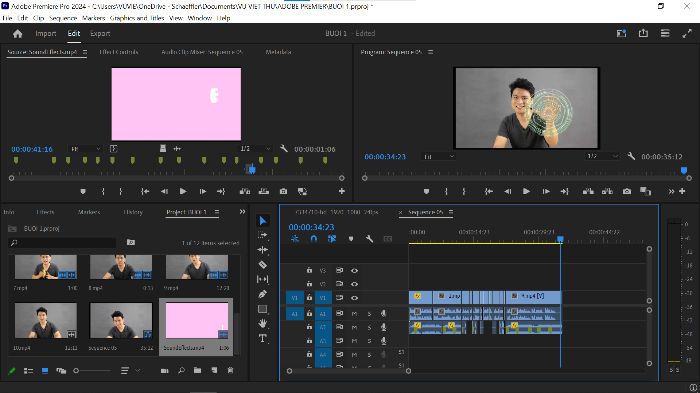Select the Rectangle tool
The image size is (700, 393).
[x=262, y=309]
